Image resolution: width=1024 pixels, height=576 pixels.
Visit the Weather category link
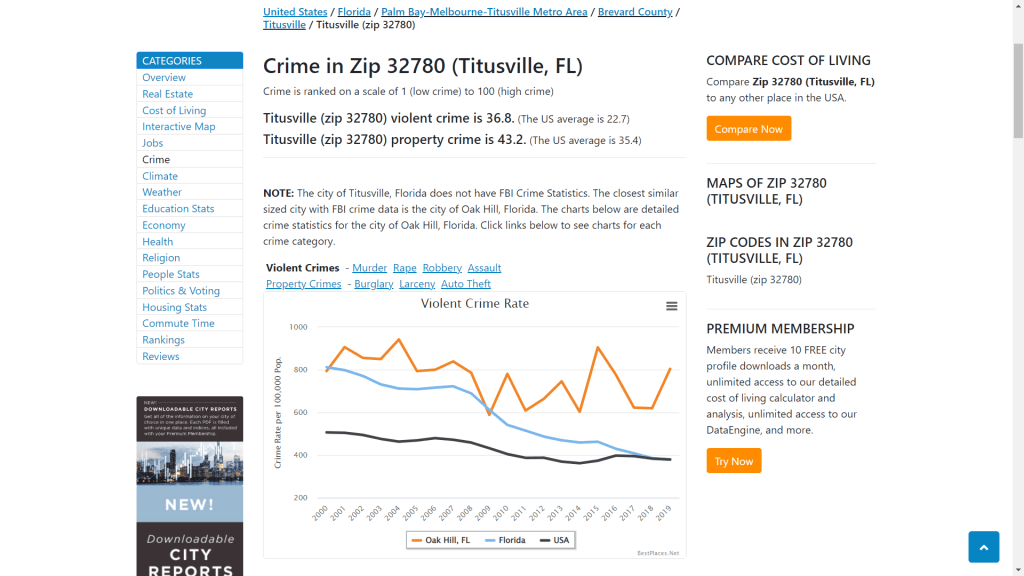161,192
